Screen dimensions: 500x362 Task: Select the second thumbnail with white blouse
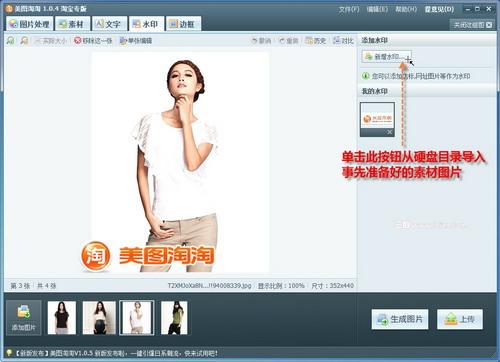99,318
